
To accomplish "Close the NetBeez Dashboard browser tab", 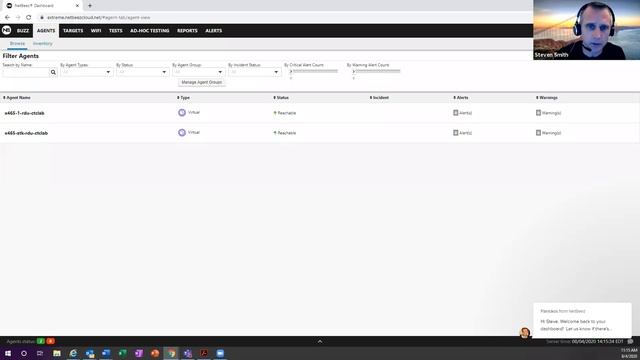I will coord(77,6).
